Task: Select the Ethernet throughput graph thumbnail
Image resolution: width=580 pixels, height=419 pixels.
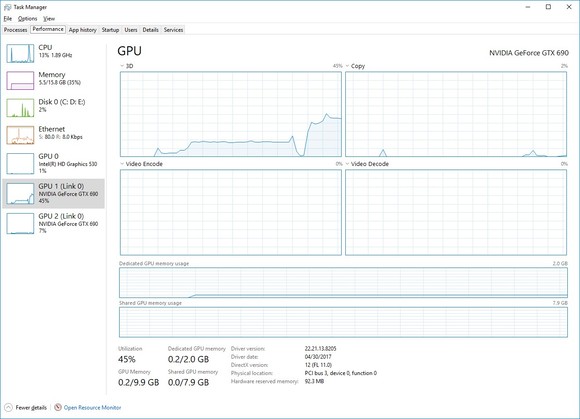Action: (20, 135)
